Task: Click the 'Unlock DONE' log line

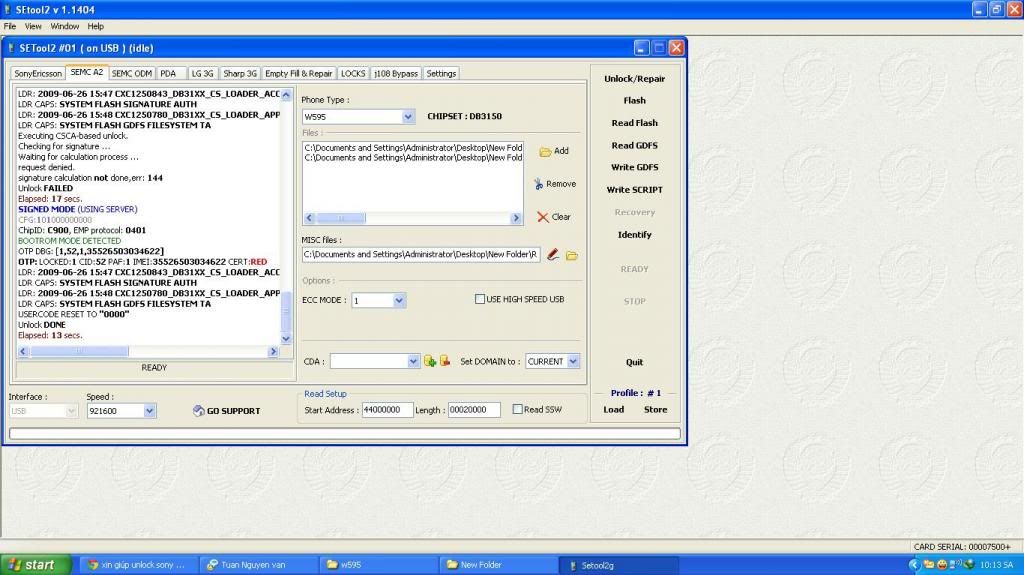Action: click(42, 325)
